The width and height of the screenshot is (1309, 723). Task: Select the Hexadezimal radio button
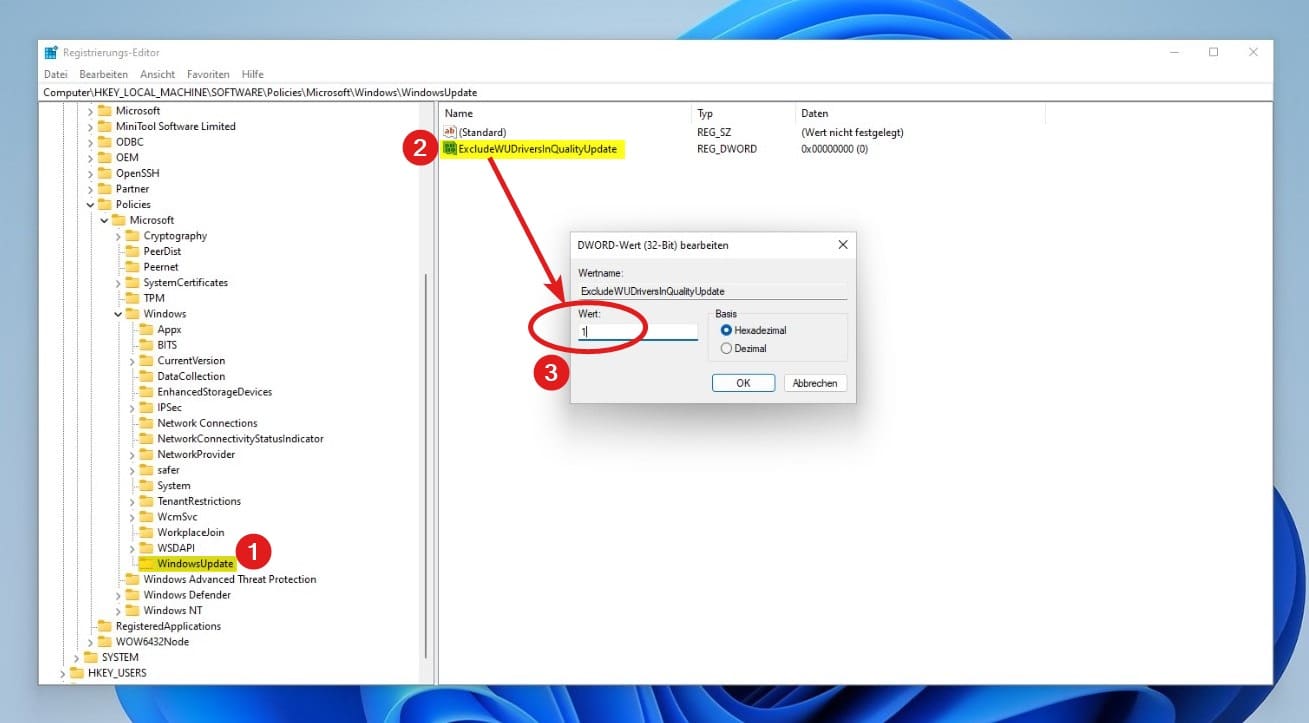pos(726,330)
